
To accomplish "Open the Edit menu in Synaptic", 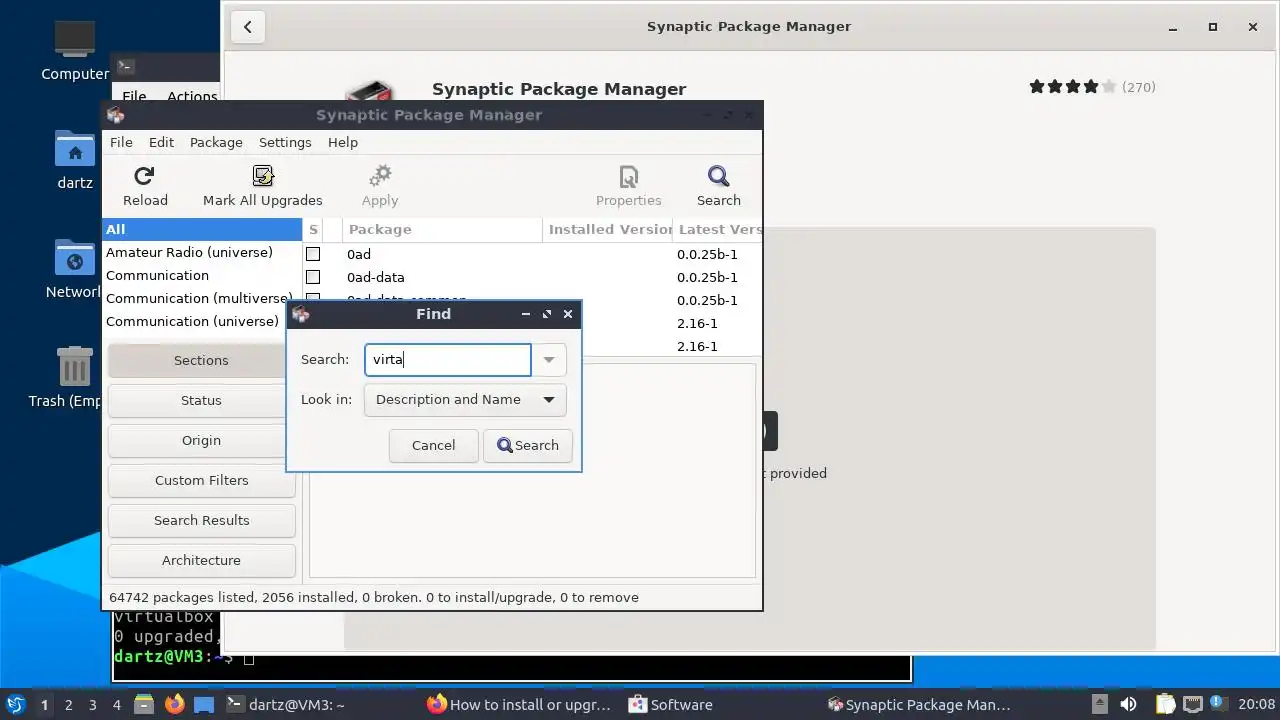I will tap(161, 142).
